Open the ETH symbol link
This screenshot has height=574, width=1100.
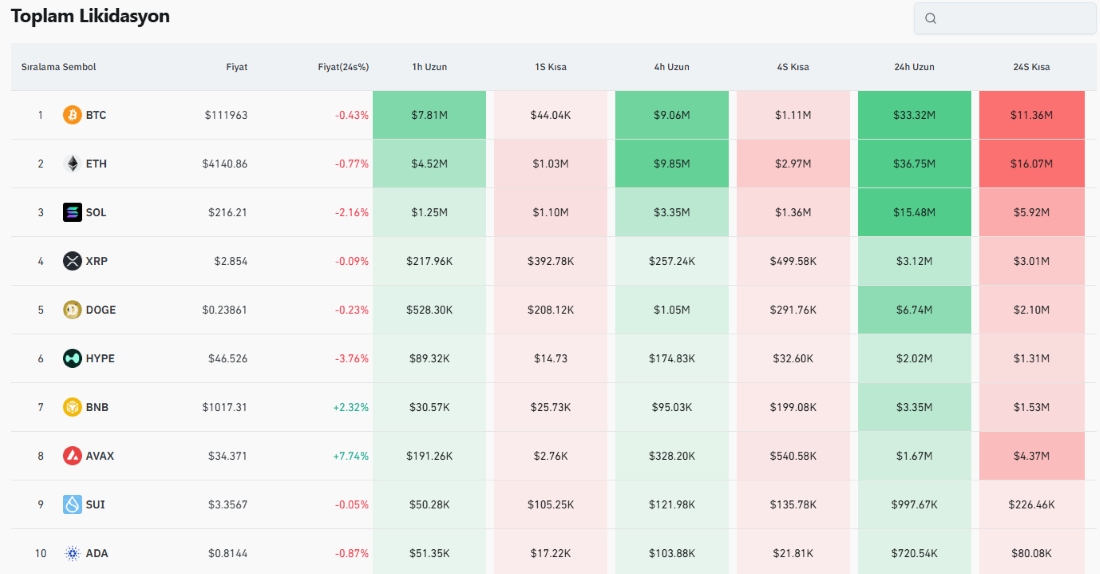(96, 164)
